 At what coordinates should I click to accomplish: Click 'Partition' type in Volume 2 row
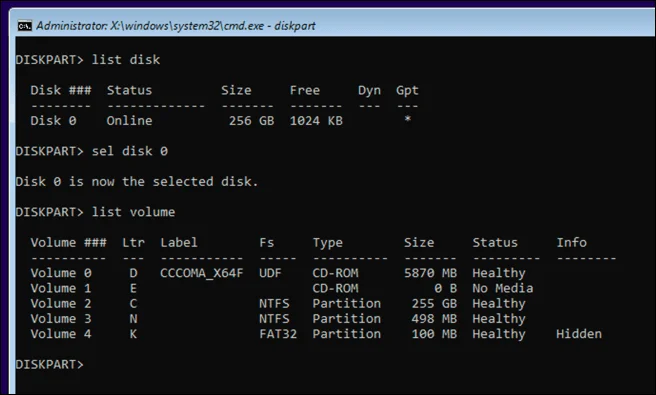[x=346, y=304]
